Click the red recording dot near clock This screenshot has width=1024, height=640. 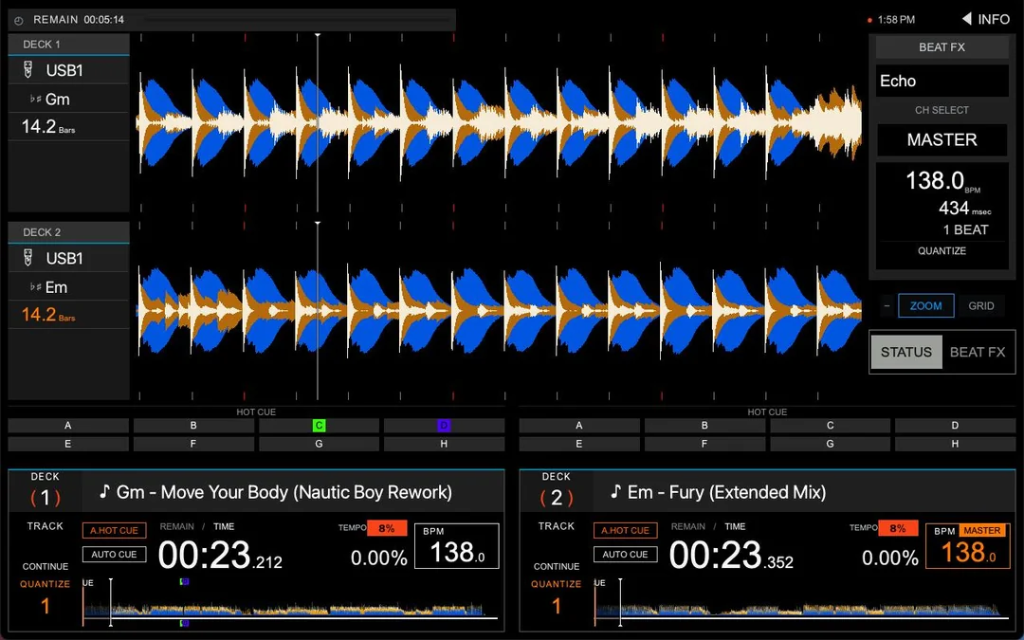pos(869,20)
